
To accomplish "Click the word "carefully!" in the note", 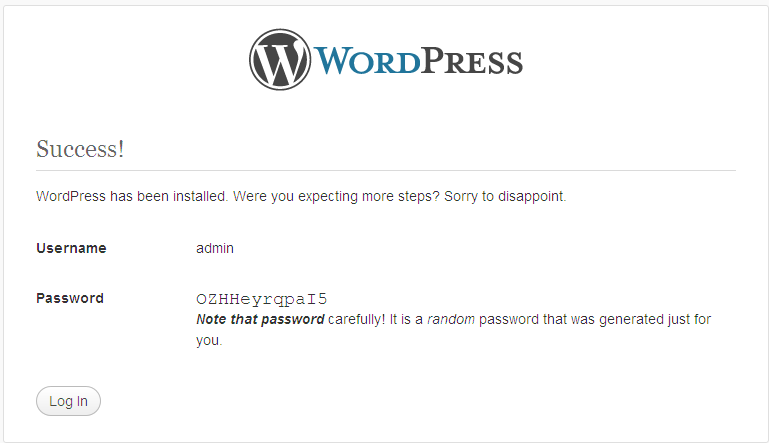I will (x=357, y=319).
